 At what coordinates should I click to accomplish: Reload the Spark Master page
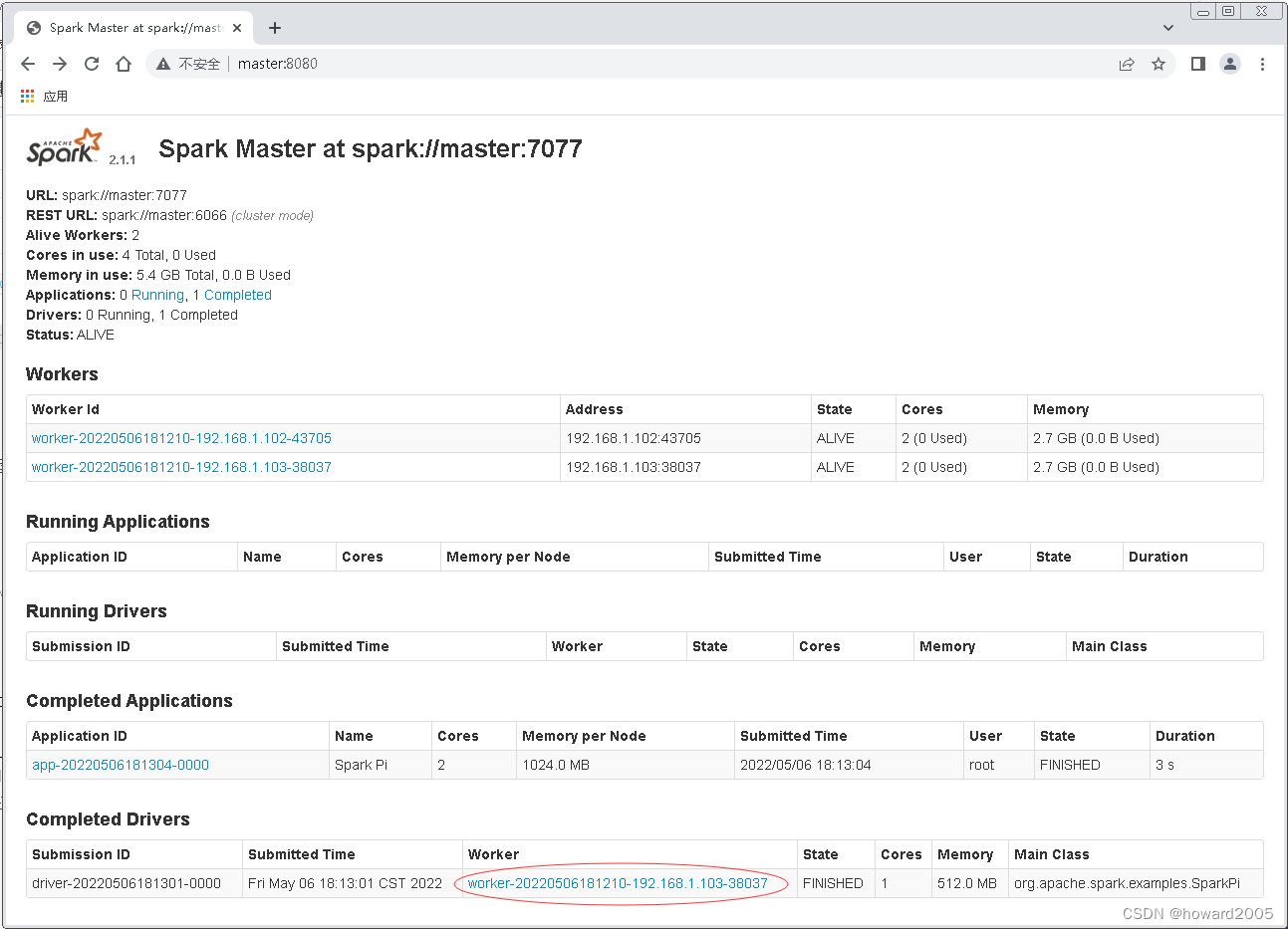coord(92,64)
